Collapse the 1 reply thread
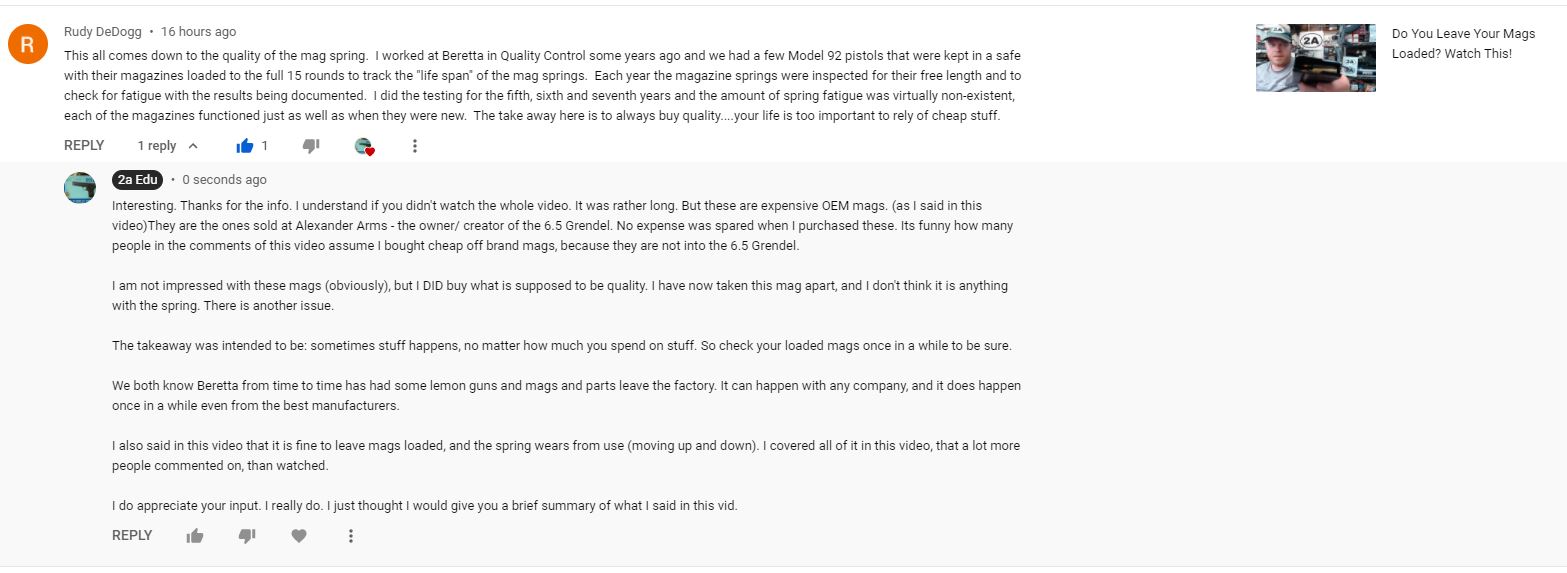The height and width of the screenshot is (573, 1567). click(168, 146)
